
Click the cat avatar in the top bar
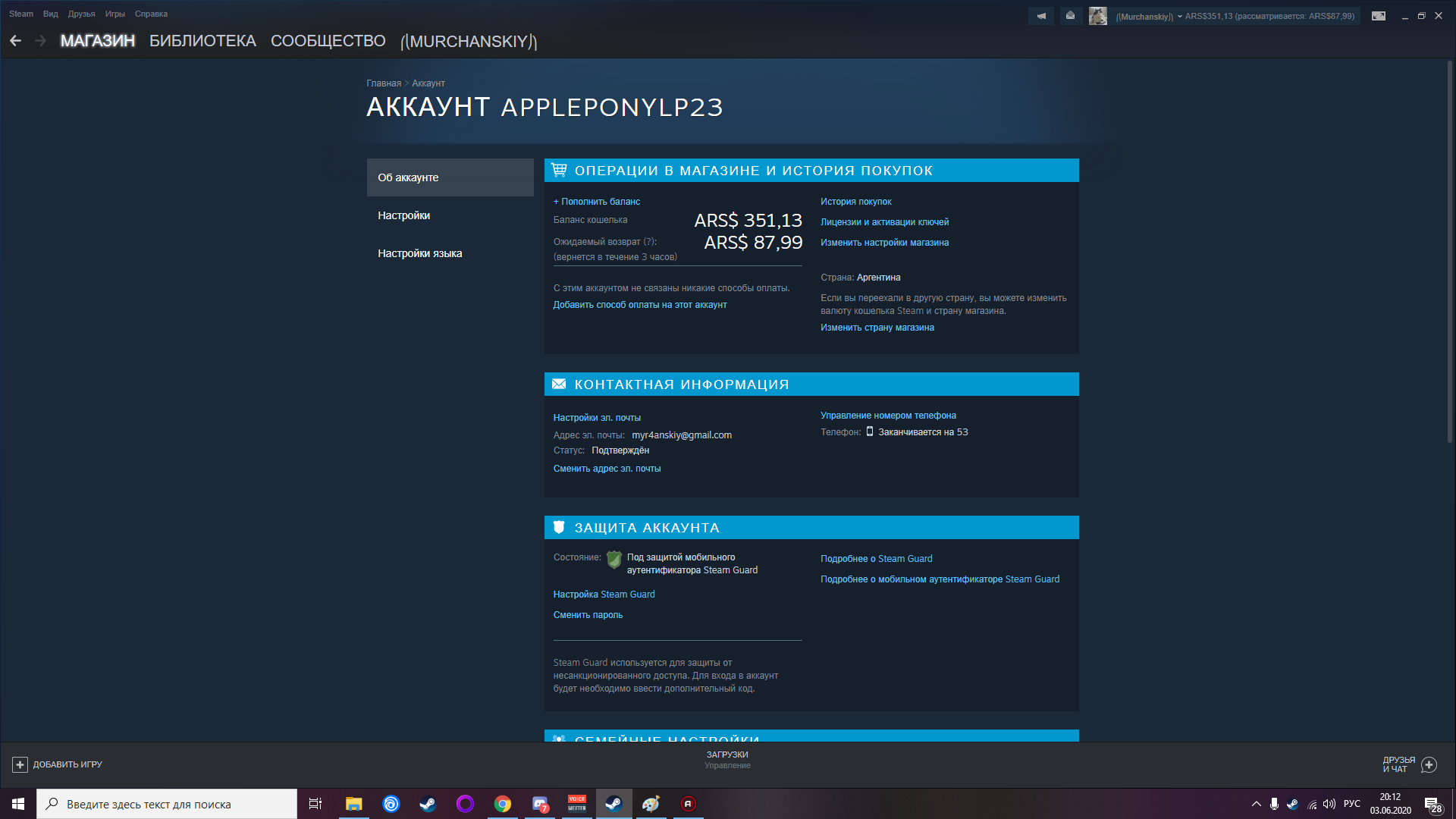click(x=1098, y=16)
